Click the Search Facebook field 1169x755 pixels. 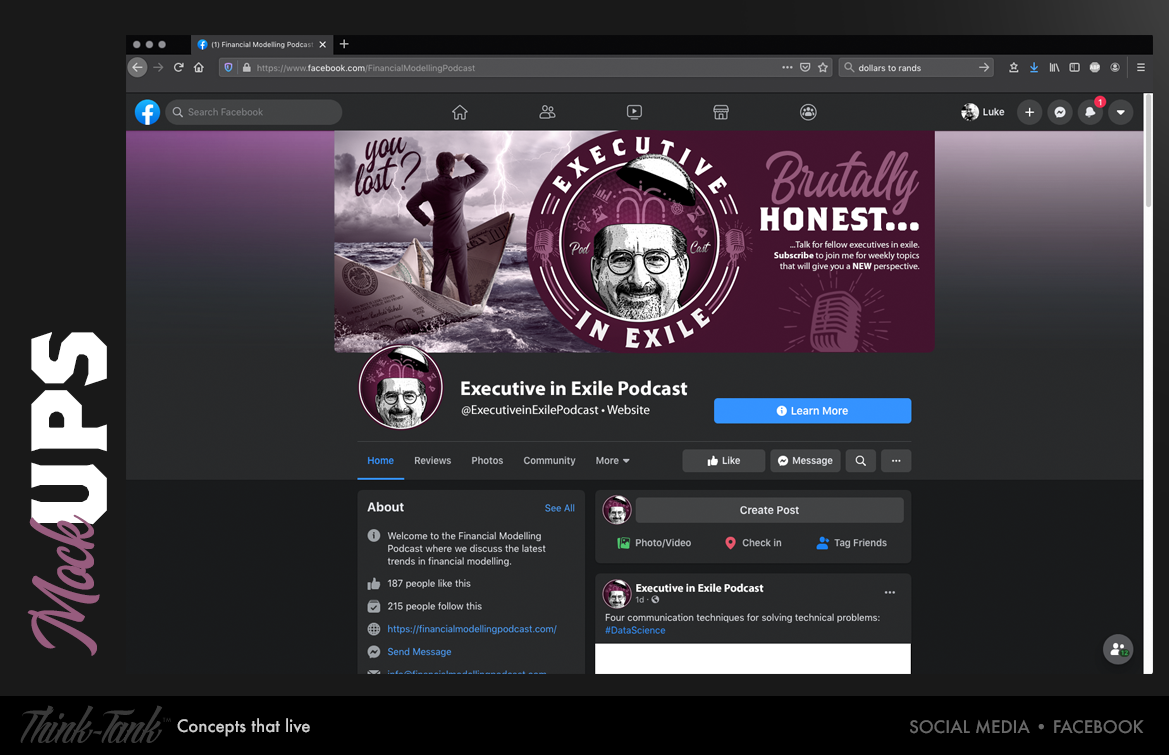pos(253,113)
